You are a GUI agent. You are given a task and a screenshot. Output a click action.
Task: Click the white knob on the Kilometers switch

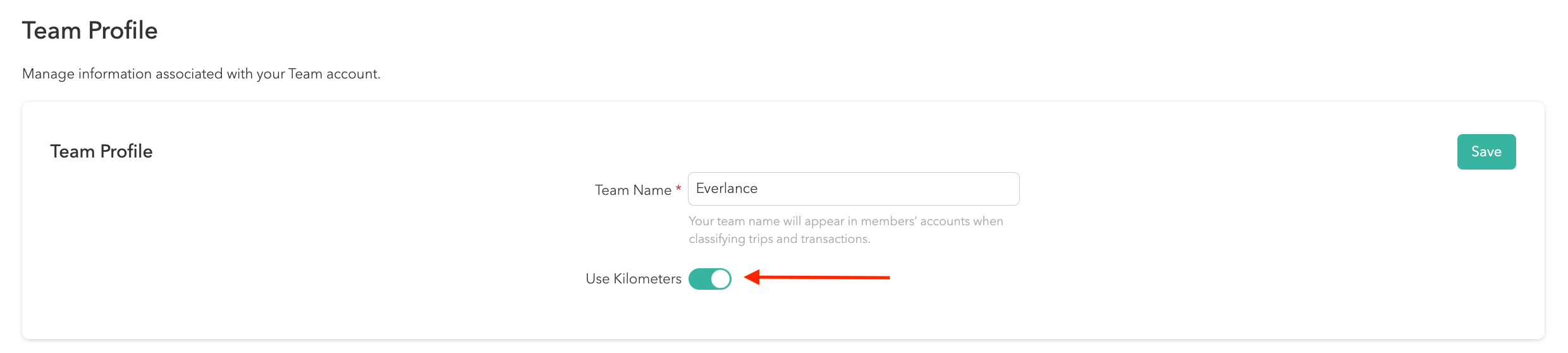720,279
